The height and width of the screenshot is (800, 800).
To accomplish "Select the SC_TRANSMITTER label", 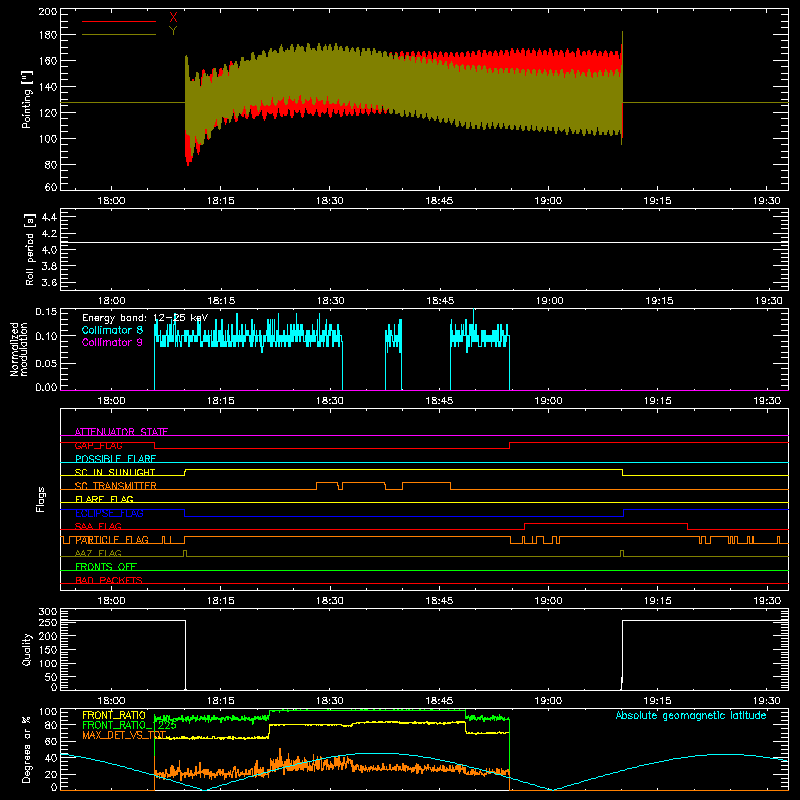I will pos(115,486).
